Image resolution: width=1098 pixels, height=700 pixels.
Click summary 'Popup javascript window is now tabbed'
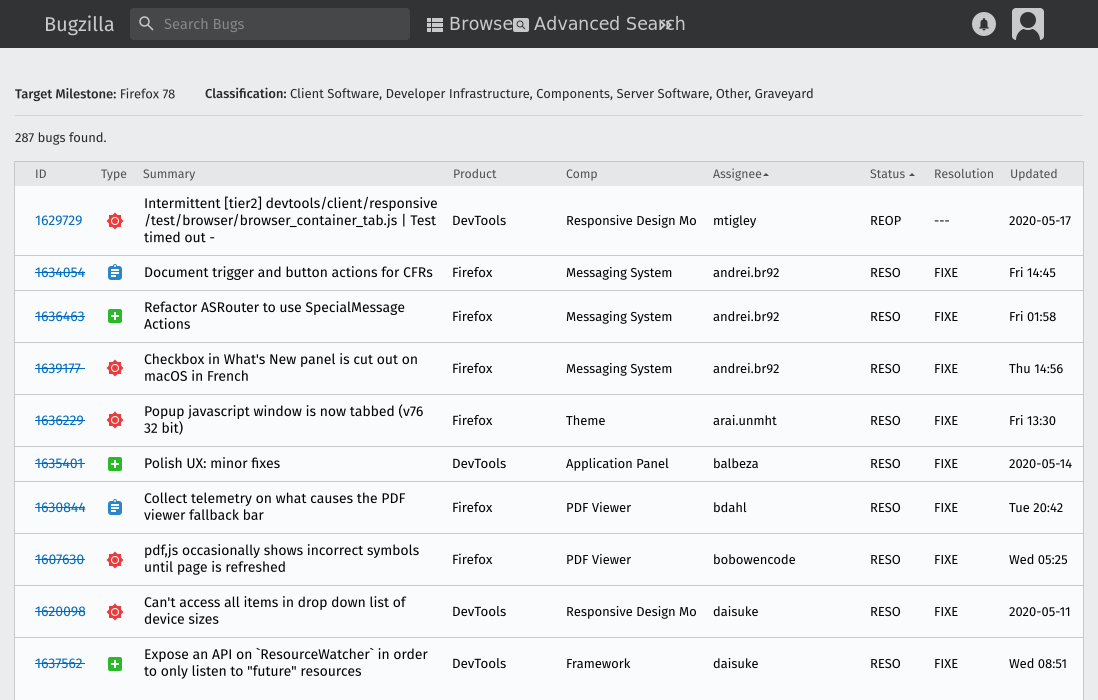[283, 419]
